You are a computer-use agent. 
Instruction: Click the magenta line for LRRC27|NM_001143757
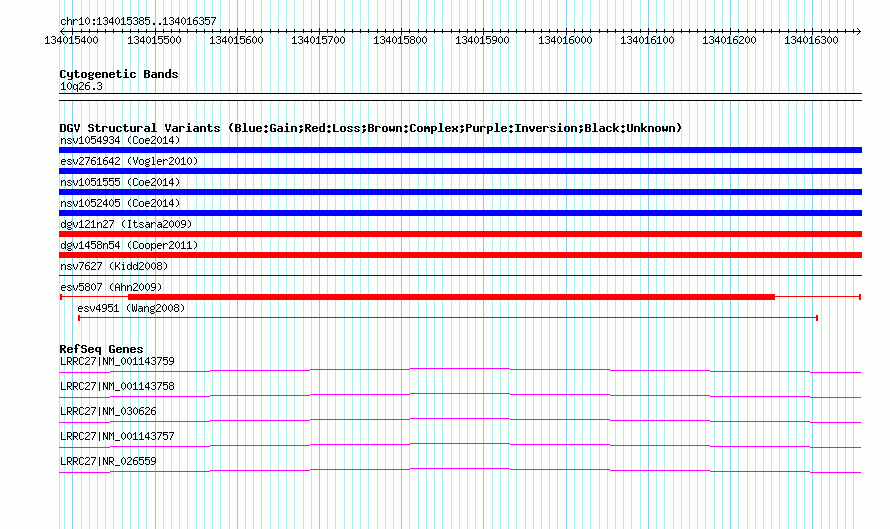click(460, 446)
